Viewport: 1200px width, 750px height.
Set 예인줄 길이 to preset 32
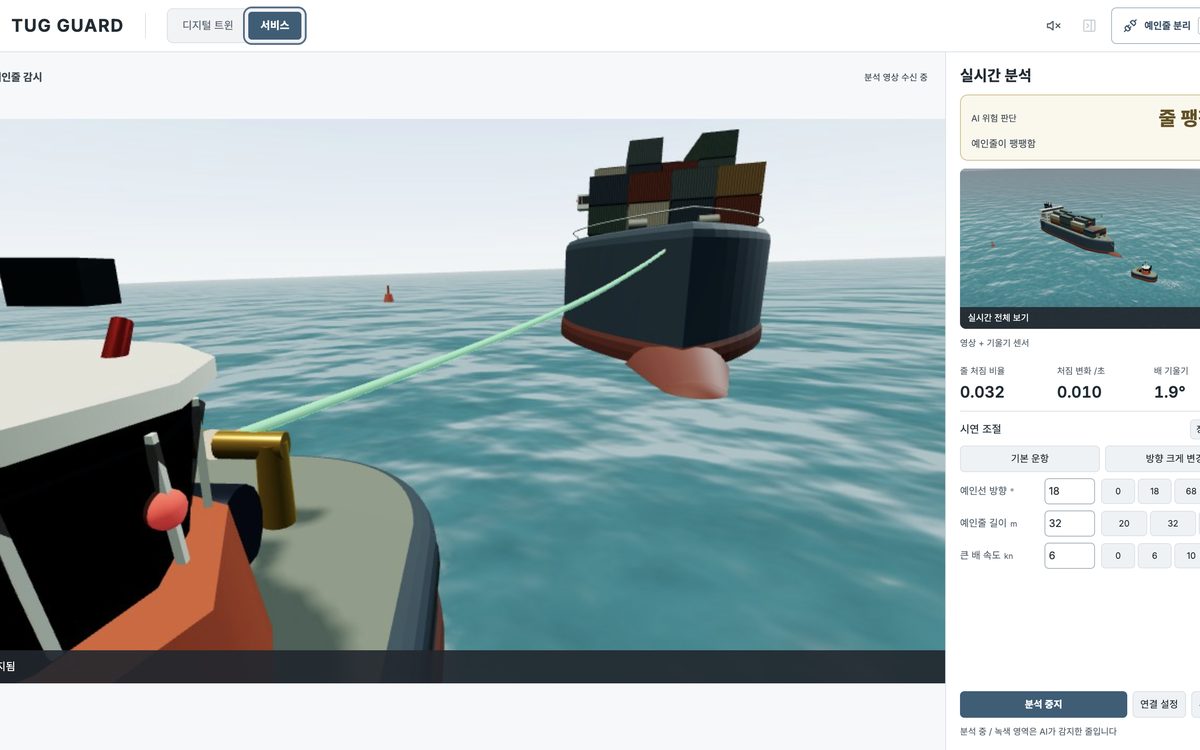click(1173, 523)
